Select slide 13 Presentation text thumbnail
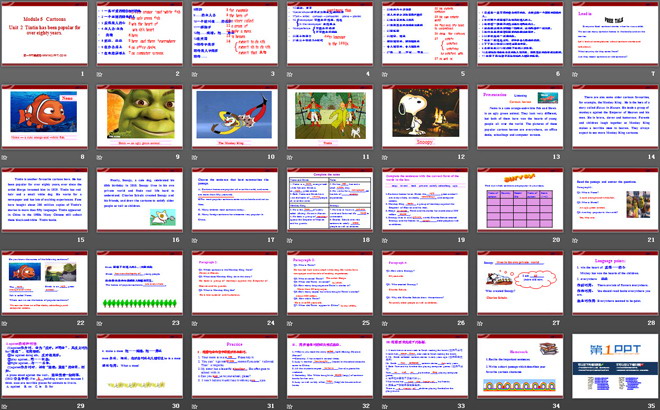The height and width of the screenshot is (410, 660). [520, 117]
